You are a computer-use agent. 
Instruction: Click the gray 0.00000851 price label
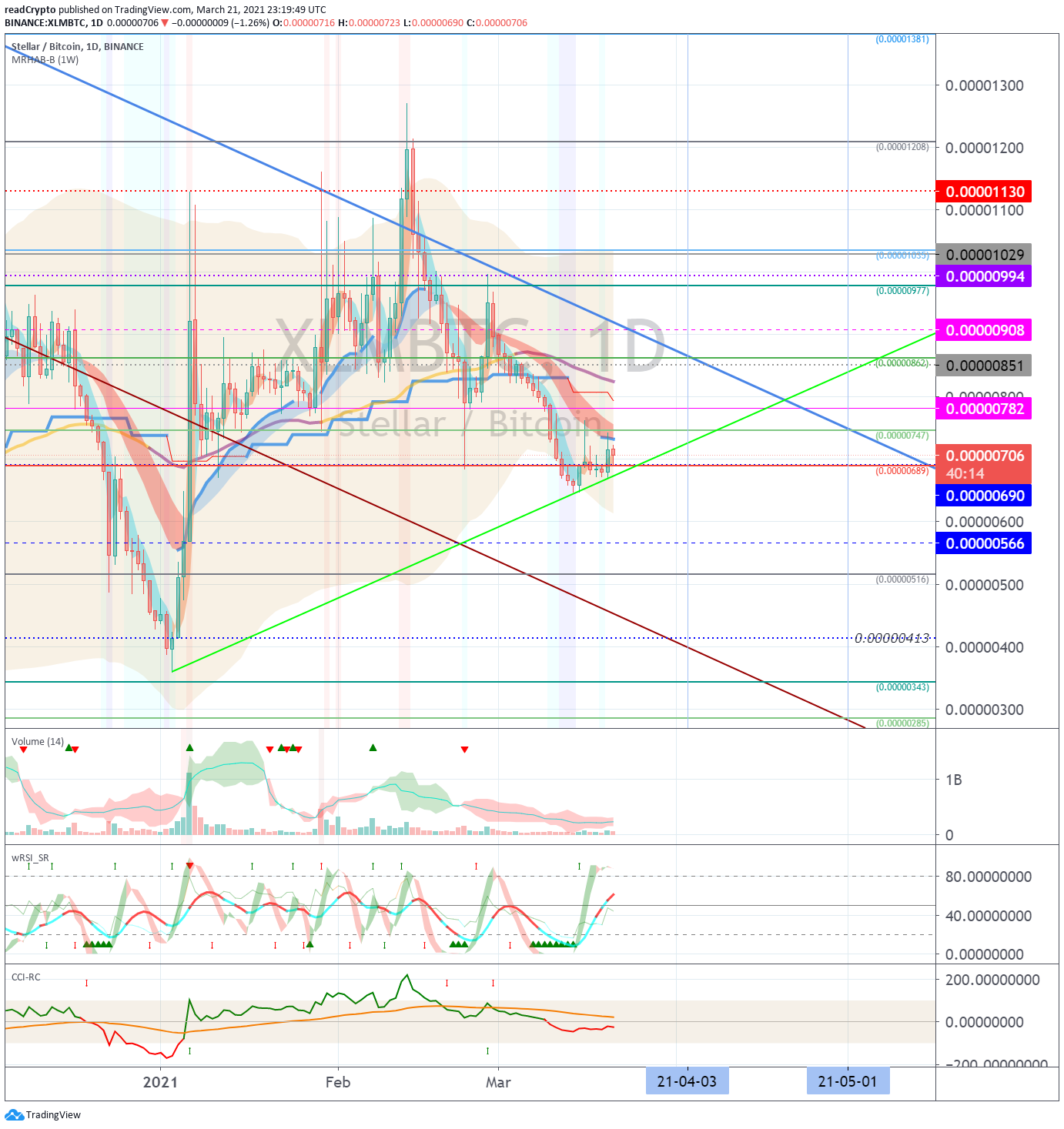point(983,366)
